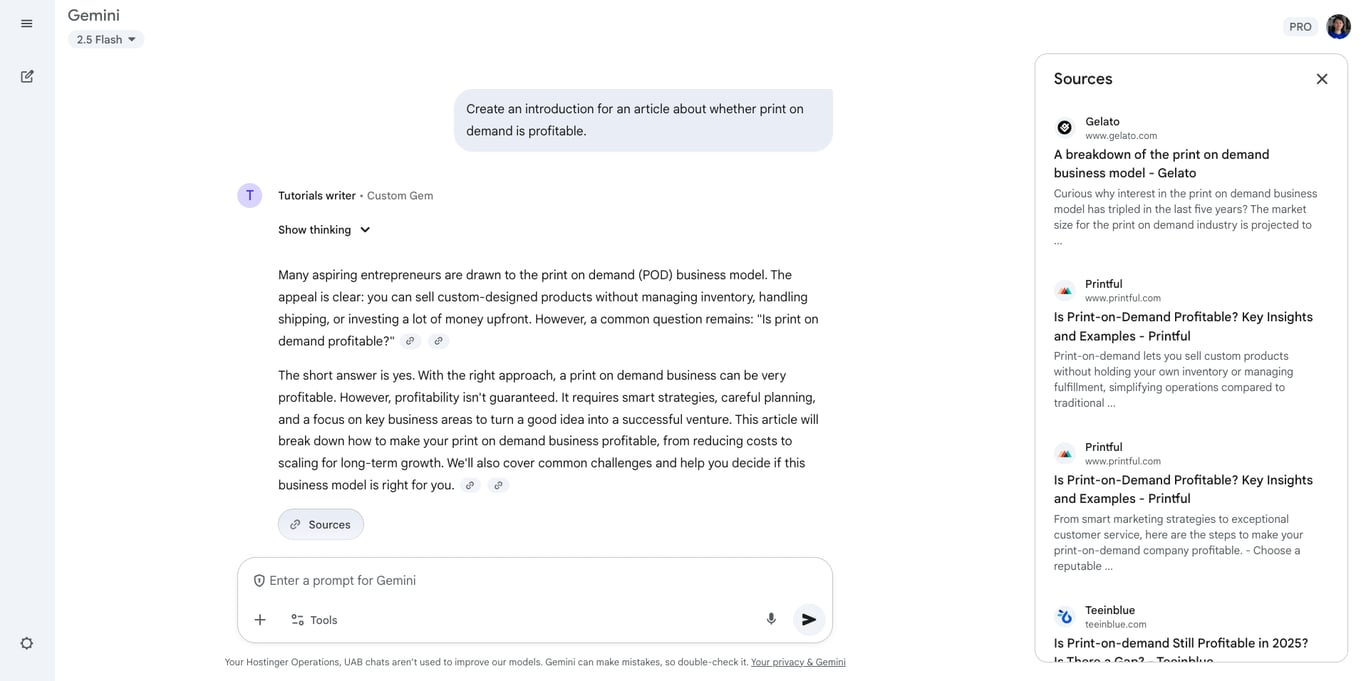The width and height of the screenshot is (1366, 681).
Task: Activate the microphone for voice input
Action: [771, 619]
